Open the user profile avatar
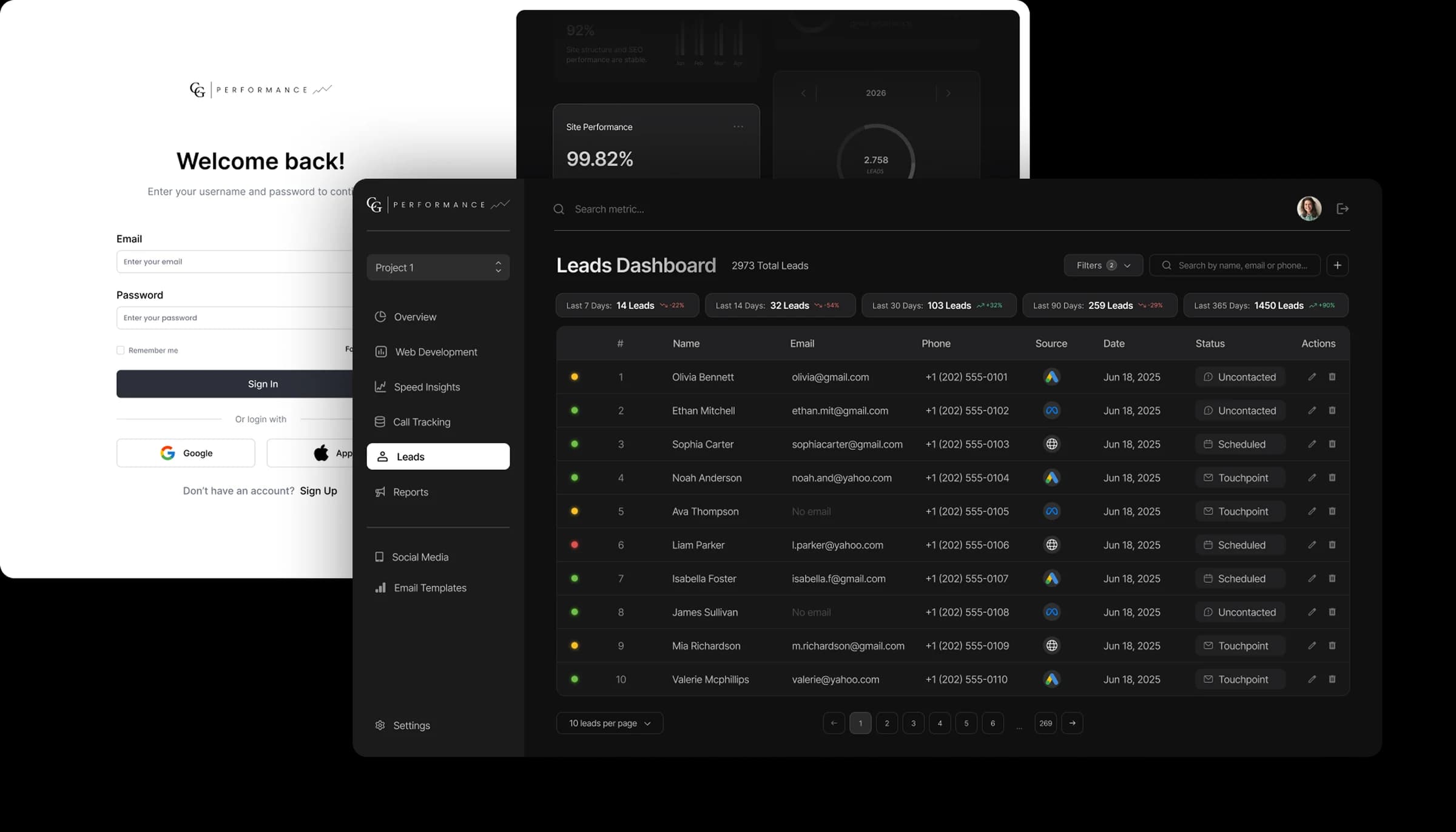This screenshot has width=1456, height=832. pyautogui.click(x=1309, y=209)
